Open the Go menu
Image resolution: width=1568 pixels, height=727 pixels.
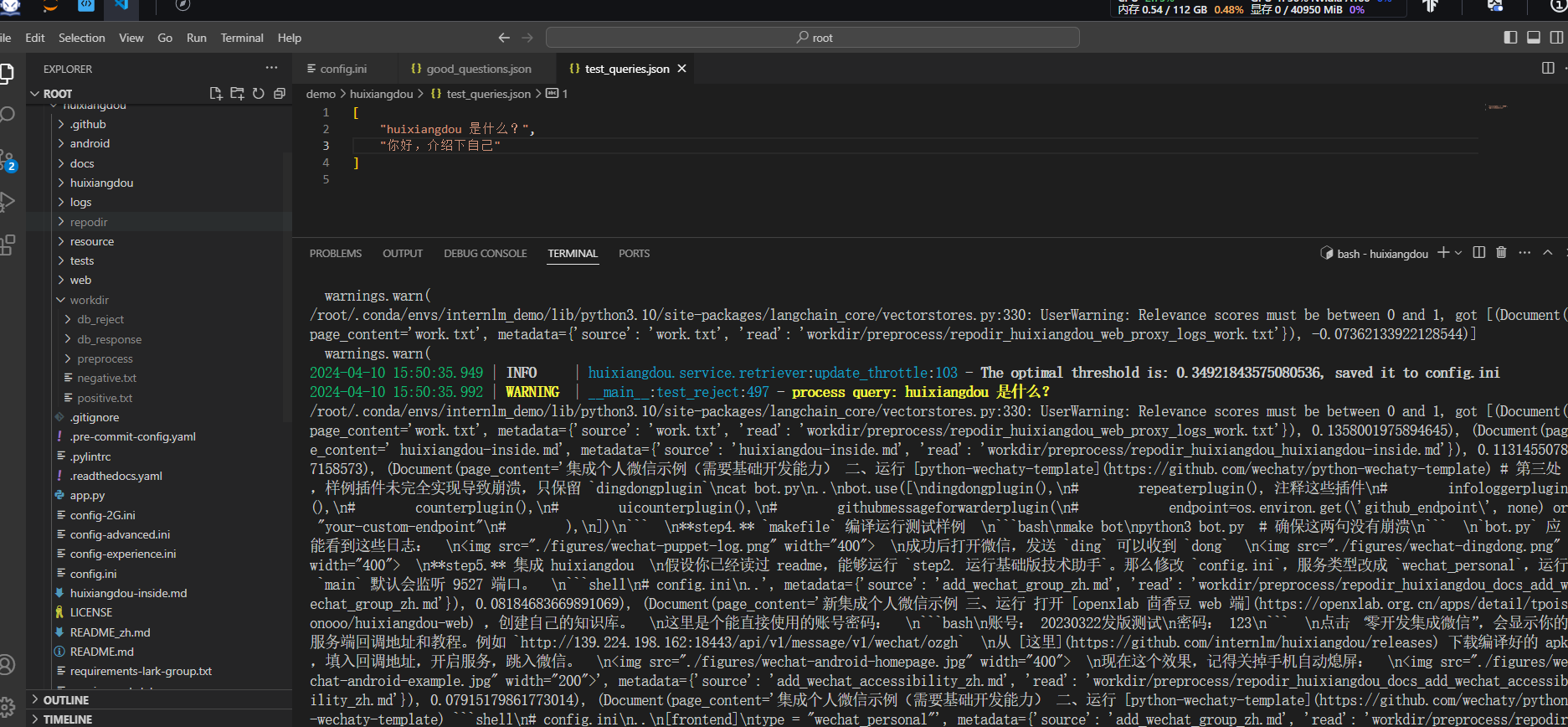[x=165, y=38]
